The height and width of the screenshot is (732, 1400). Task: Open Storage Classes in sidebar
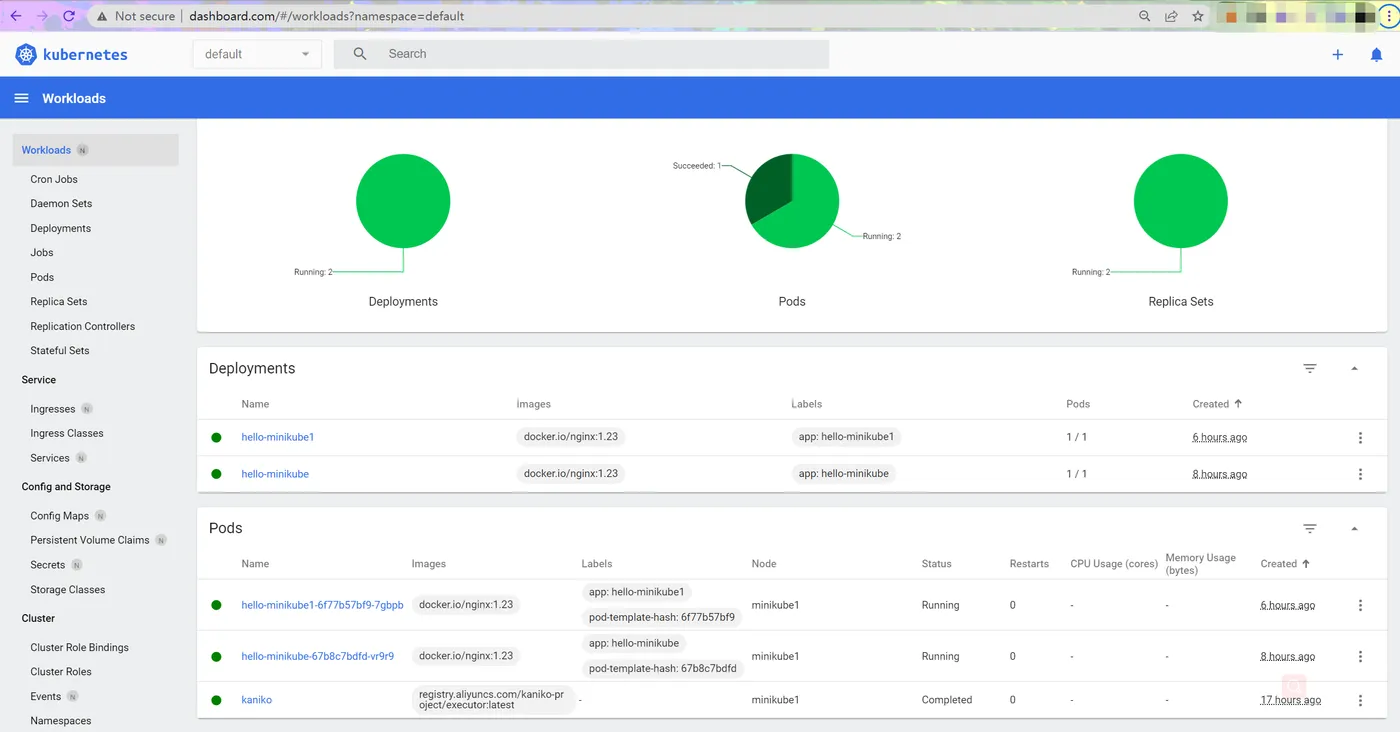tap(68, 590)
